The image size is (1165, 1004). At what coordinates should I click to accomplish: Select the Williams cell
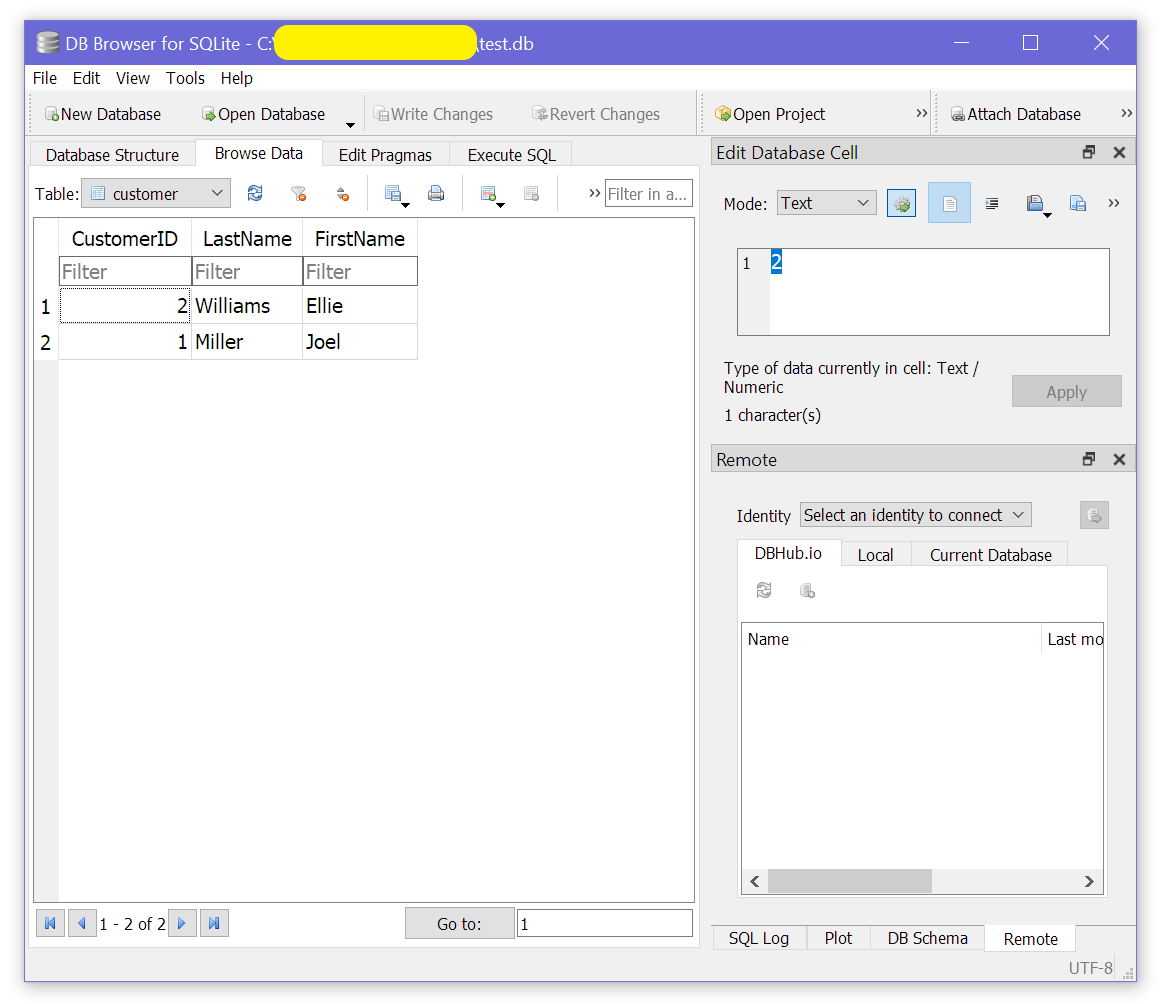coord(247,305)
